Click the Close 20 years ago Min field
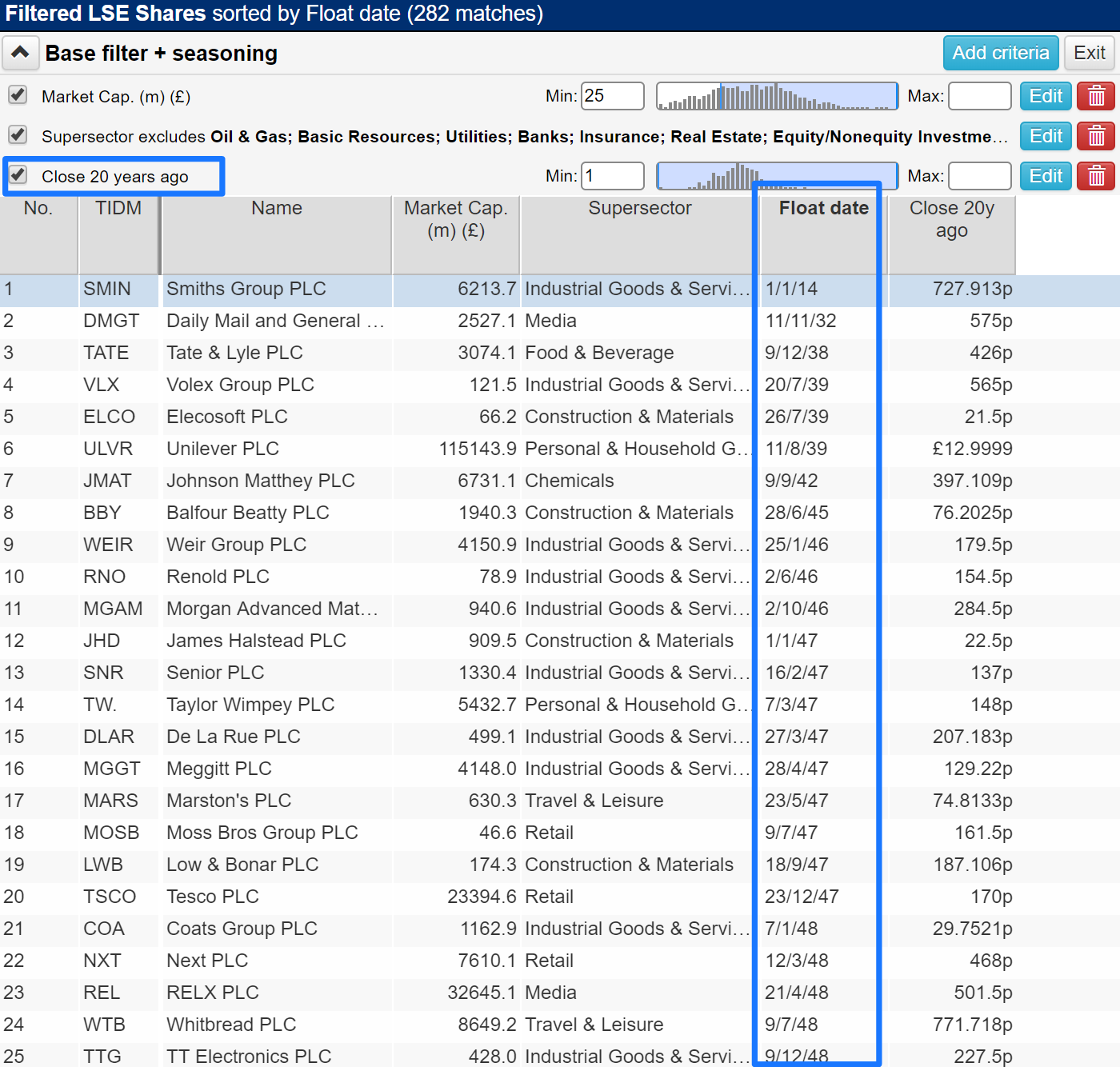 click(613, 176)
